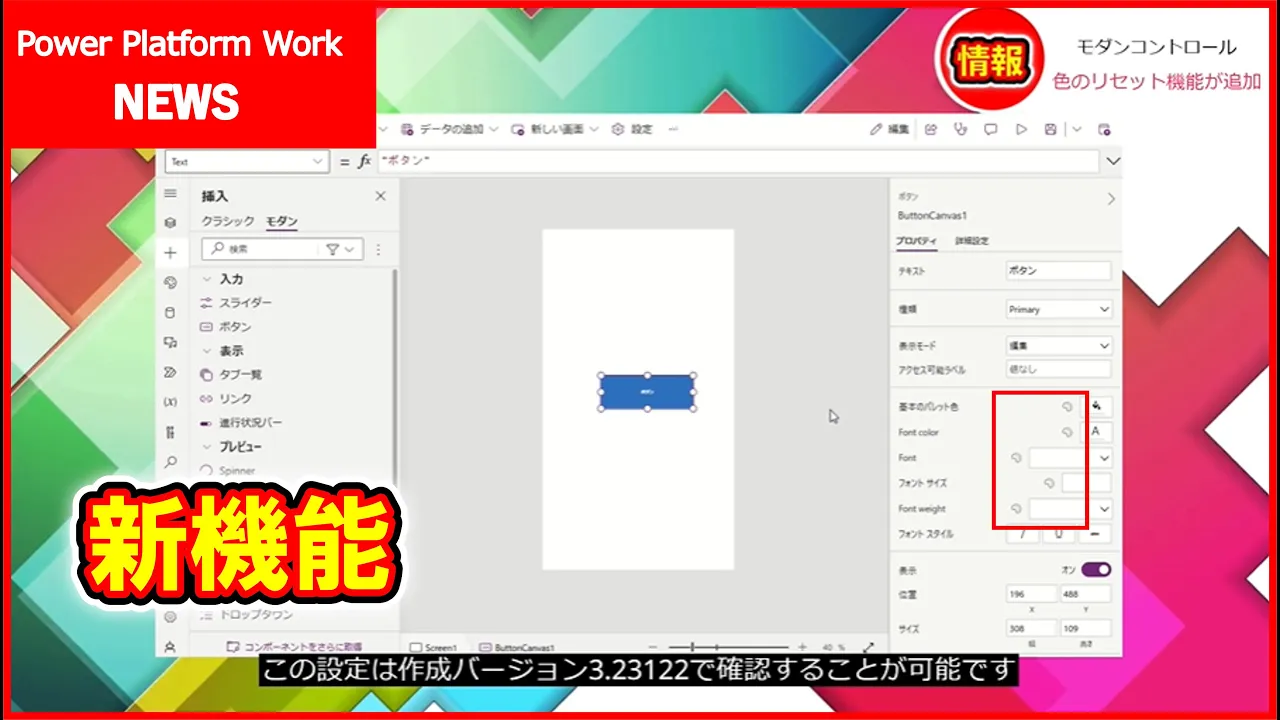
Task: Collapse the 入力 category
Action: point(207,279)
